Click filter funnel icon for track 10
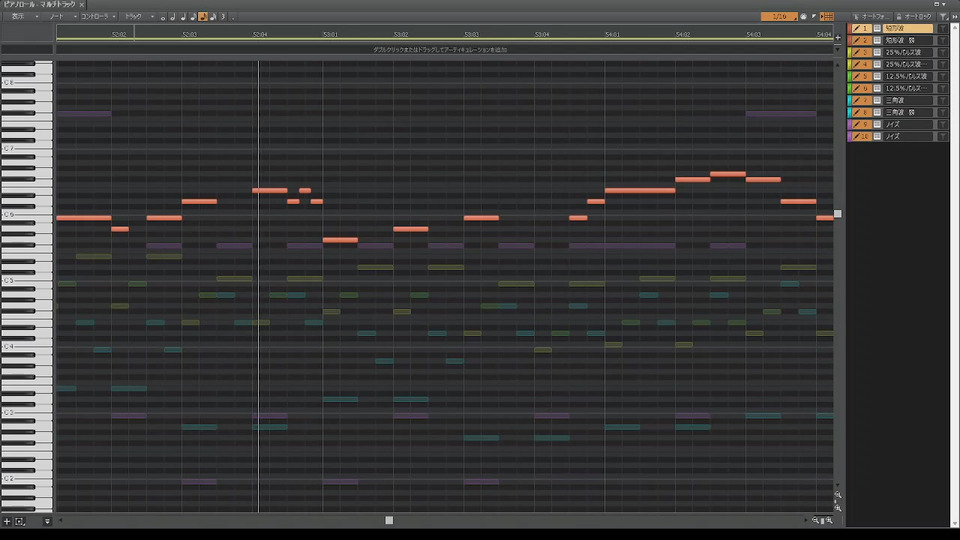The height and width of the screenshot is (540, 960). coord(943,137)
